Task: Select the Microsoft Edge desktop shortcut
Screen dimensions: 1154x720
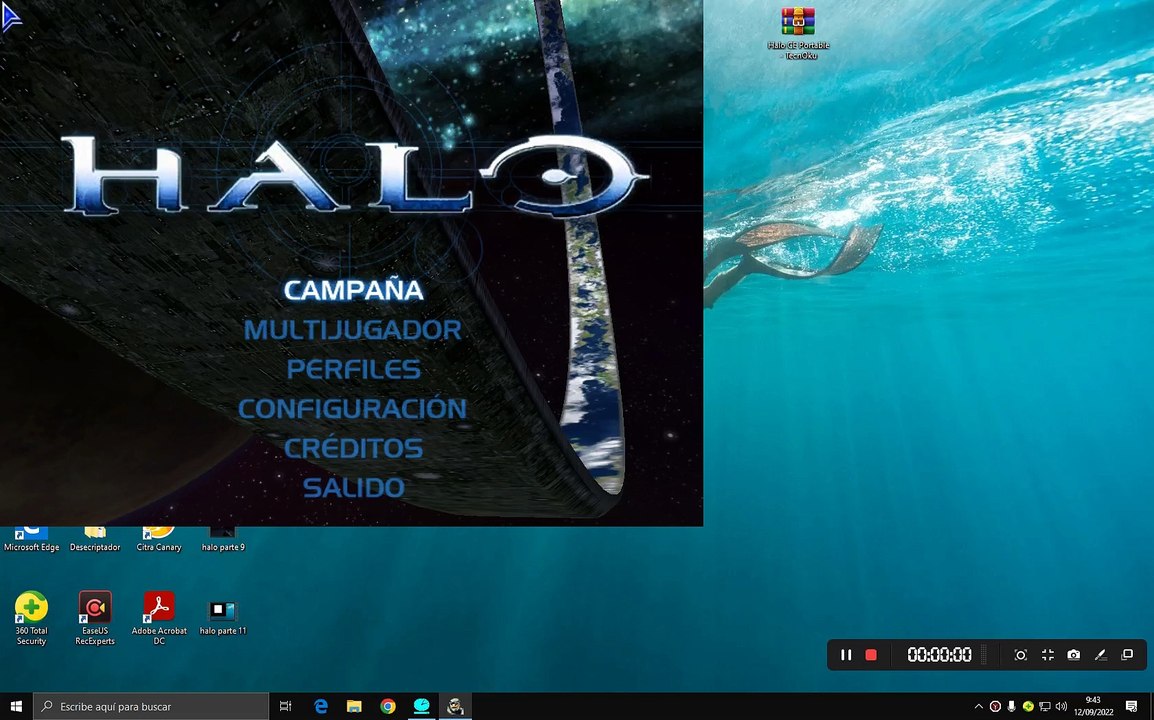Action: click(32, 540)
